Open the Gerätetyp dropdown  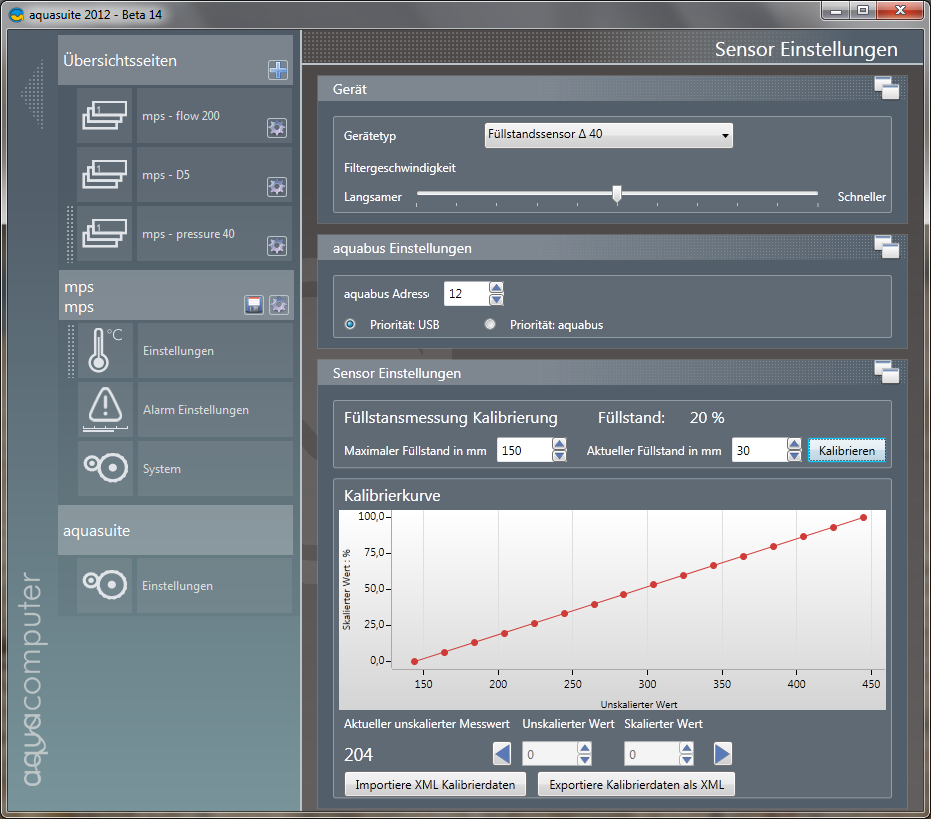[609, 135]
